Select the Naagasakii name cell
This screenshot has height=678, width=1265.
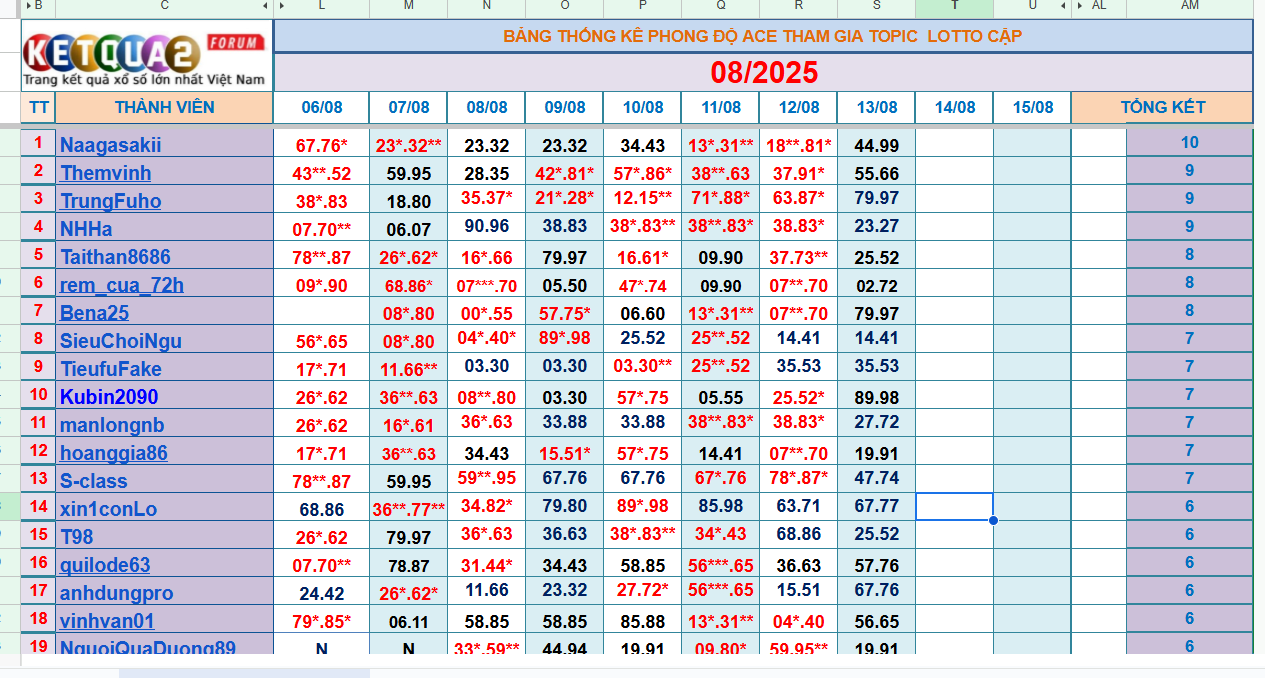(x=164, y=144)
